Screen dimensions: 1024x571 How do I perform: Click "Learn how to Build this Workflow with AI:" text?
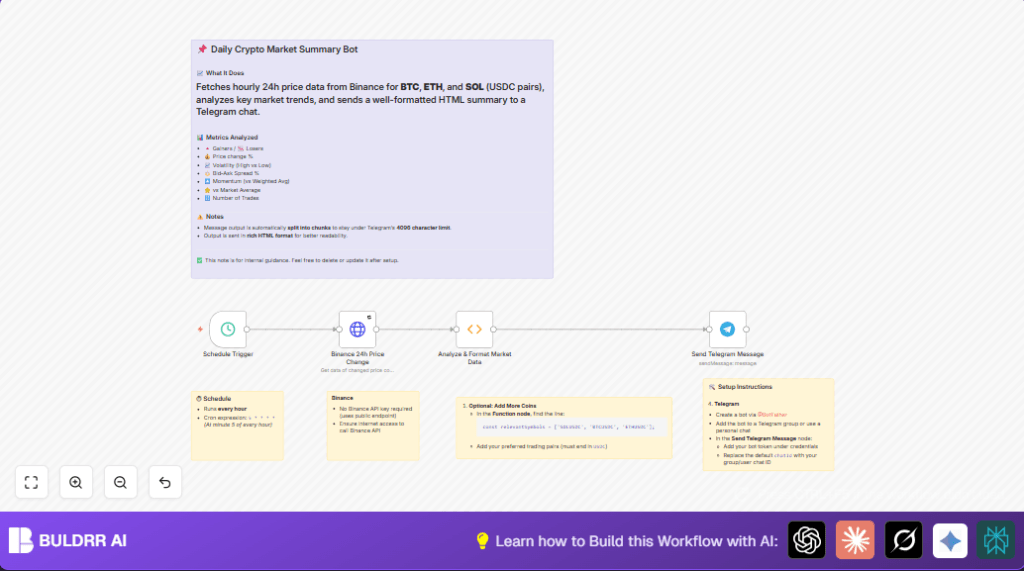coord(636,541)
